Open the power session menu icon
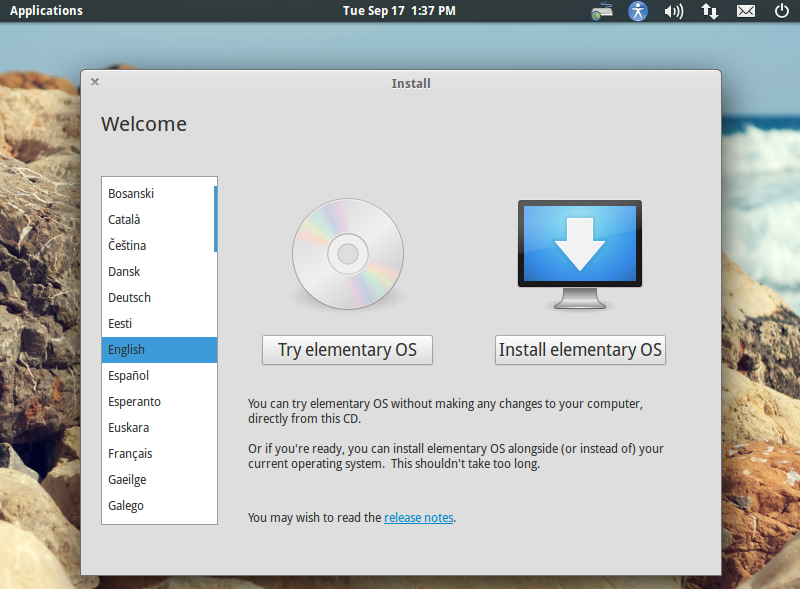The image size is (800, 589). 782,11
